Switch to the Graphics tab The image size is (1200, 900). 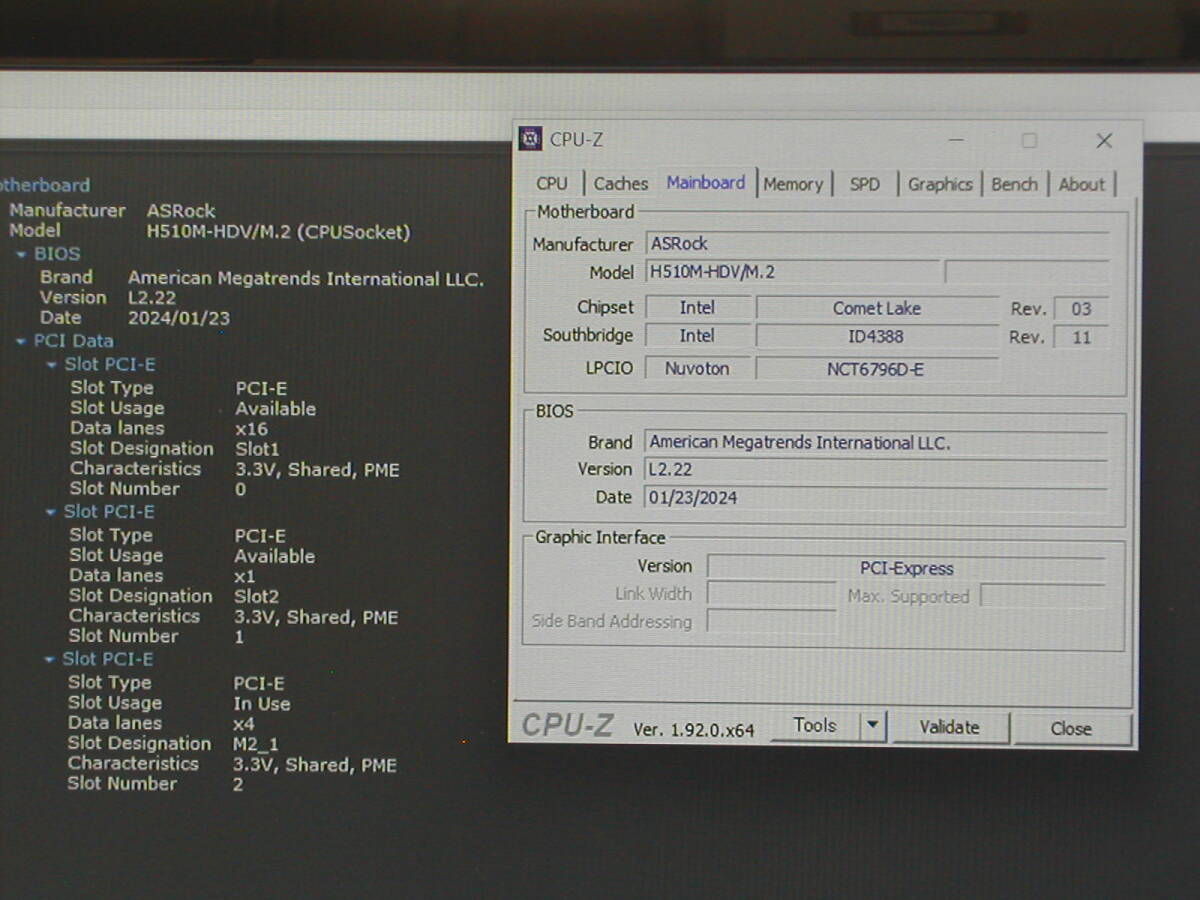point(939,184)
